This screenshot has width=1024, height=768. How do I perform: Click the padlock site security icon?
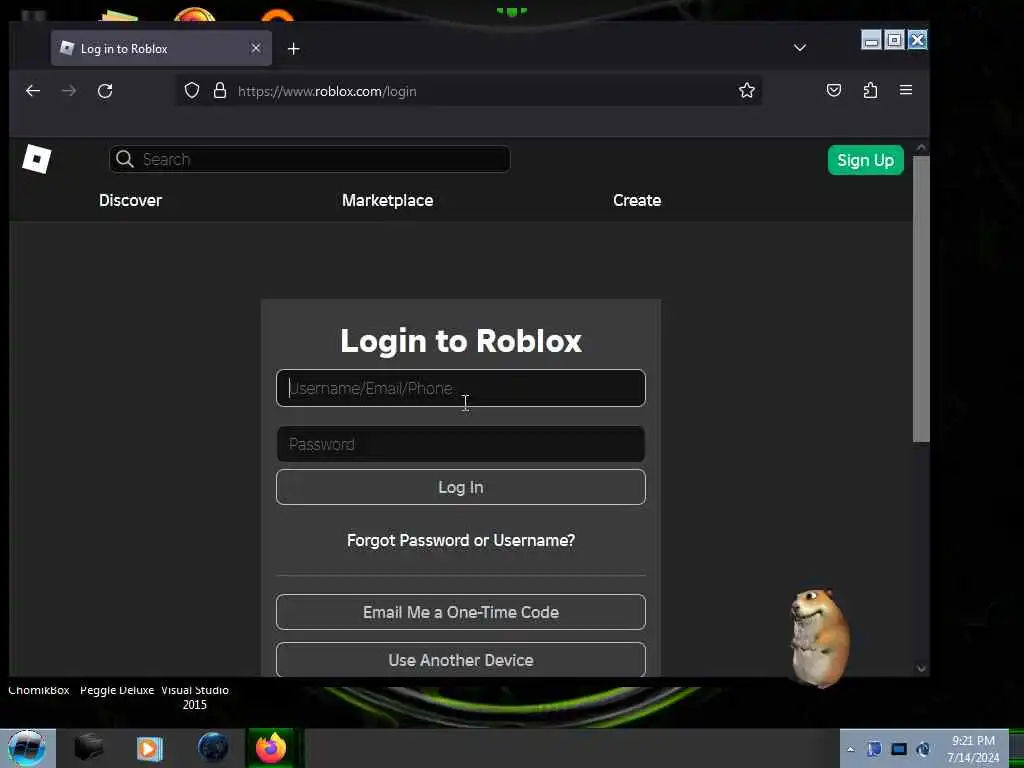coord(220,91)
